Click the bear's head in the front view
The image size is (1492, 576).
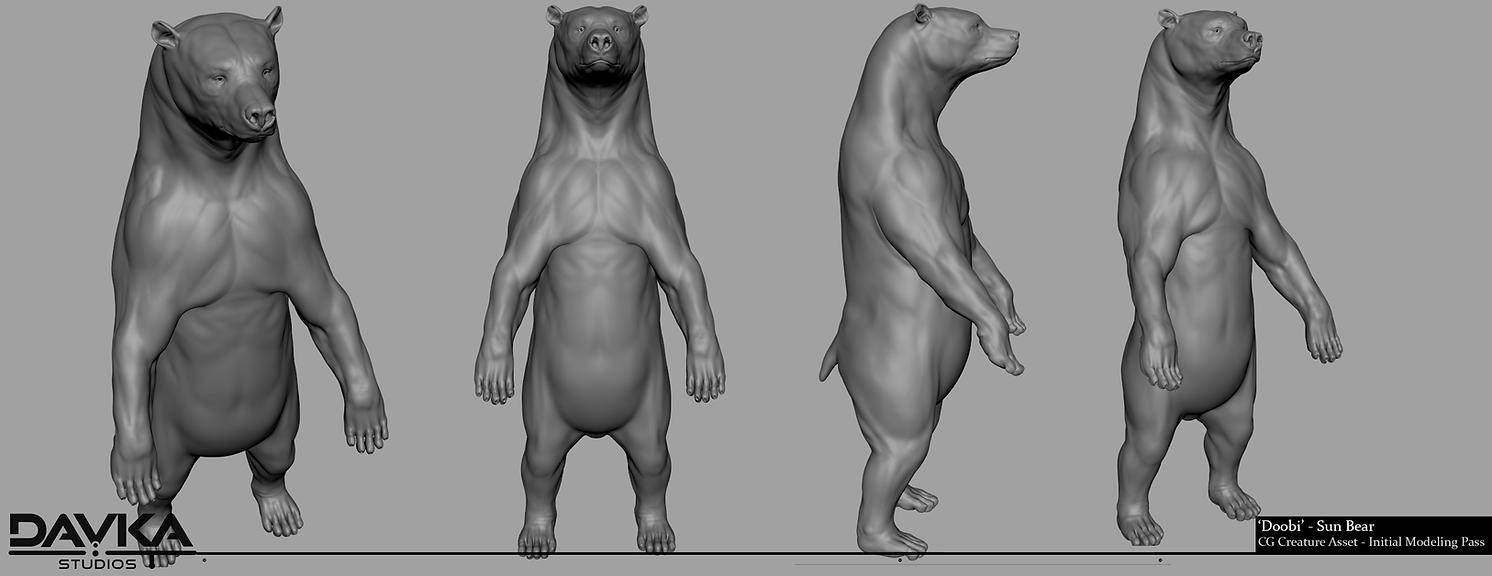click(597, 40)
